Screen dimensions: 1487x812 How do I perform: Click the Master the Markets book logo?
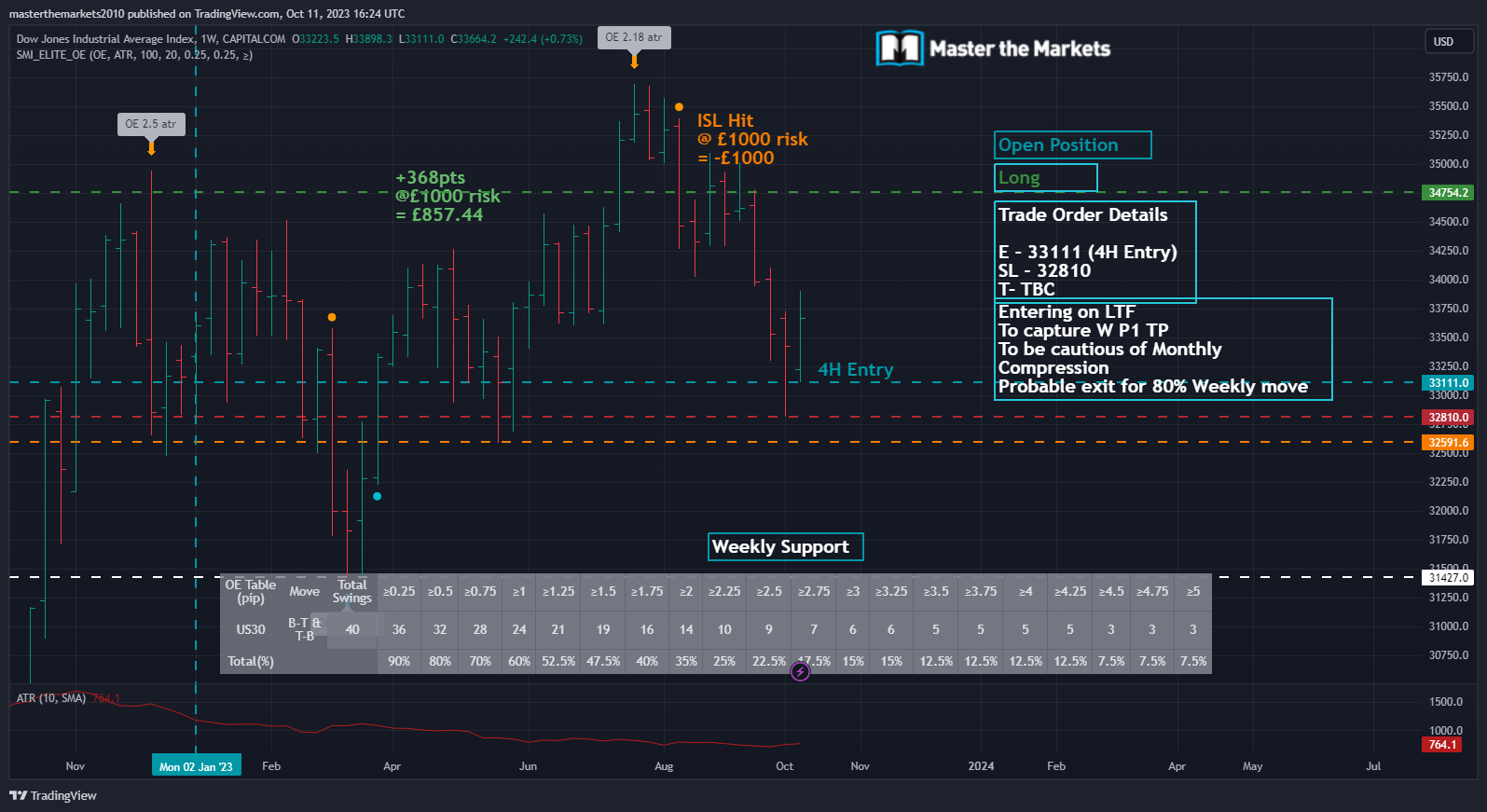pyautogui.click(x=899, y=48)
